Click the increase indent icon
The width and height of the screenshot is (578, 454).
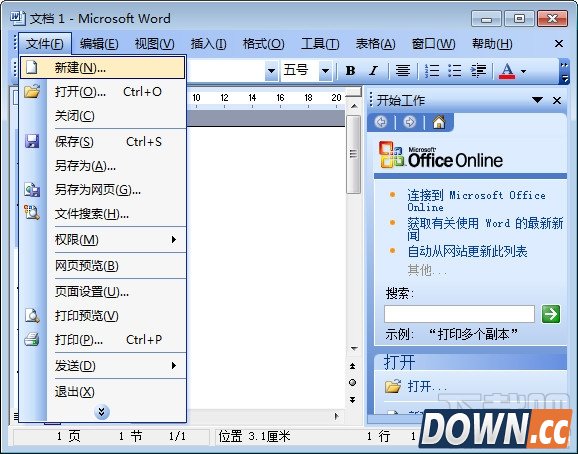(x=478, y=70)
